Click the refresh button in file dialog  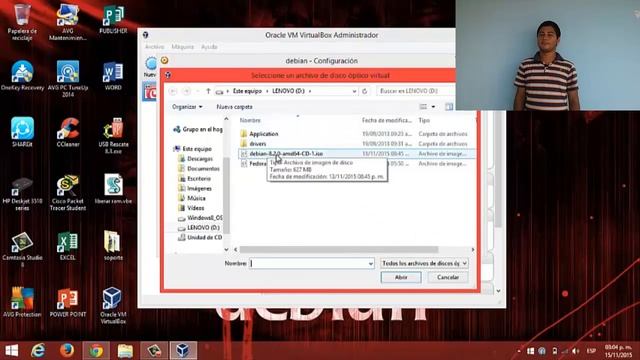pyautogui.click(x=364, y=91)
